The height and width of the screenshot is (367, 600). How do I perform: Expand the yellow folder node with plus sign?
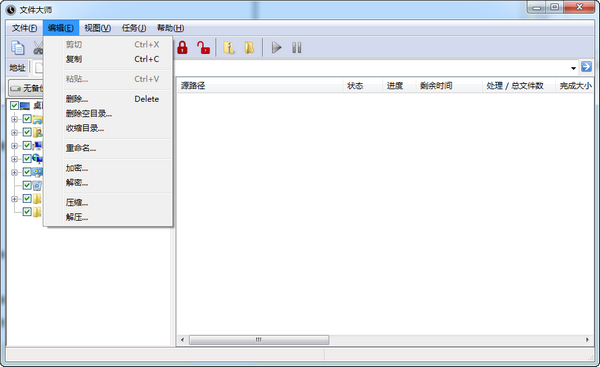pyautogui.click(x=15, y=199)
